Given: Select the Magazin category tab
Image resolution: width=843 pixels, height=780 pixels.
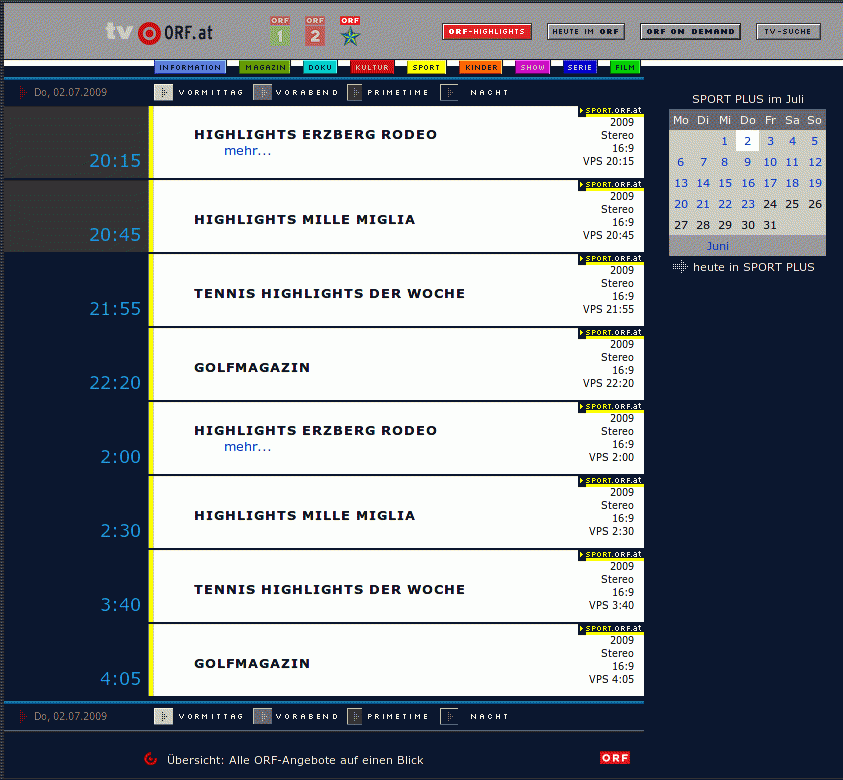Looking at the screenshot, I should click(265, 67).
